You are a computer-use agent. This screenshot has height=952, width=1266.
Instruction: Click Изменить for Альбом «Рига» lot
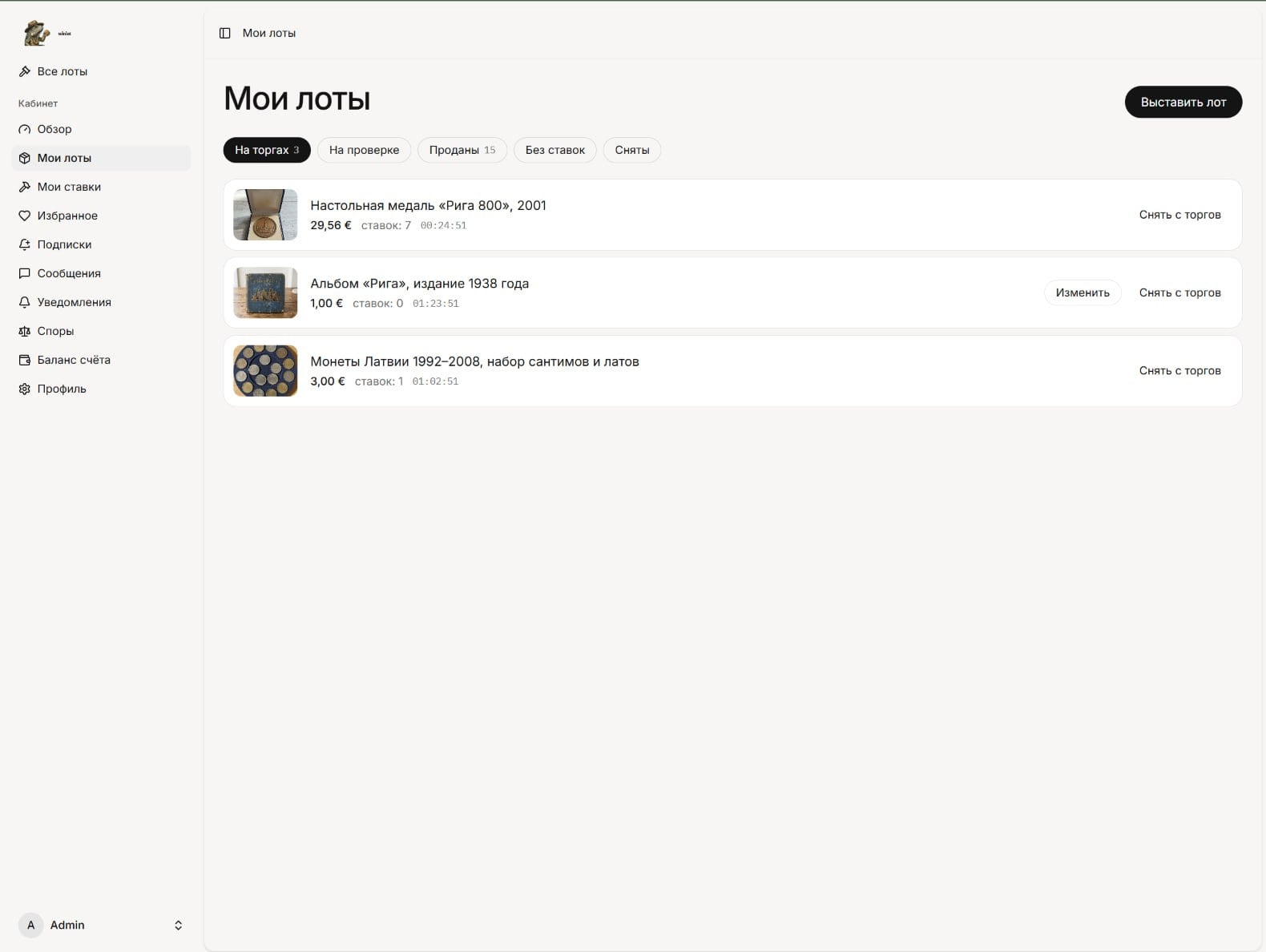coord(1083,292)
